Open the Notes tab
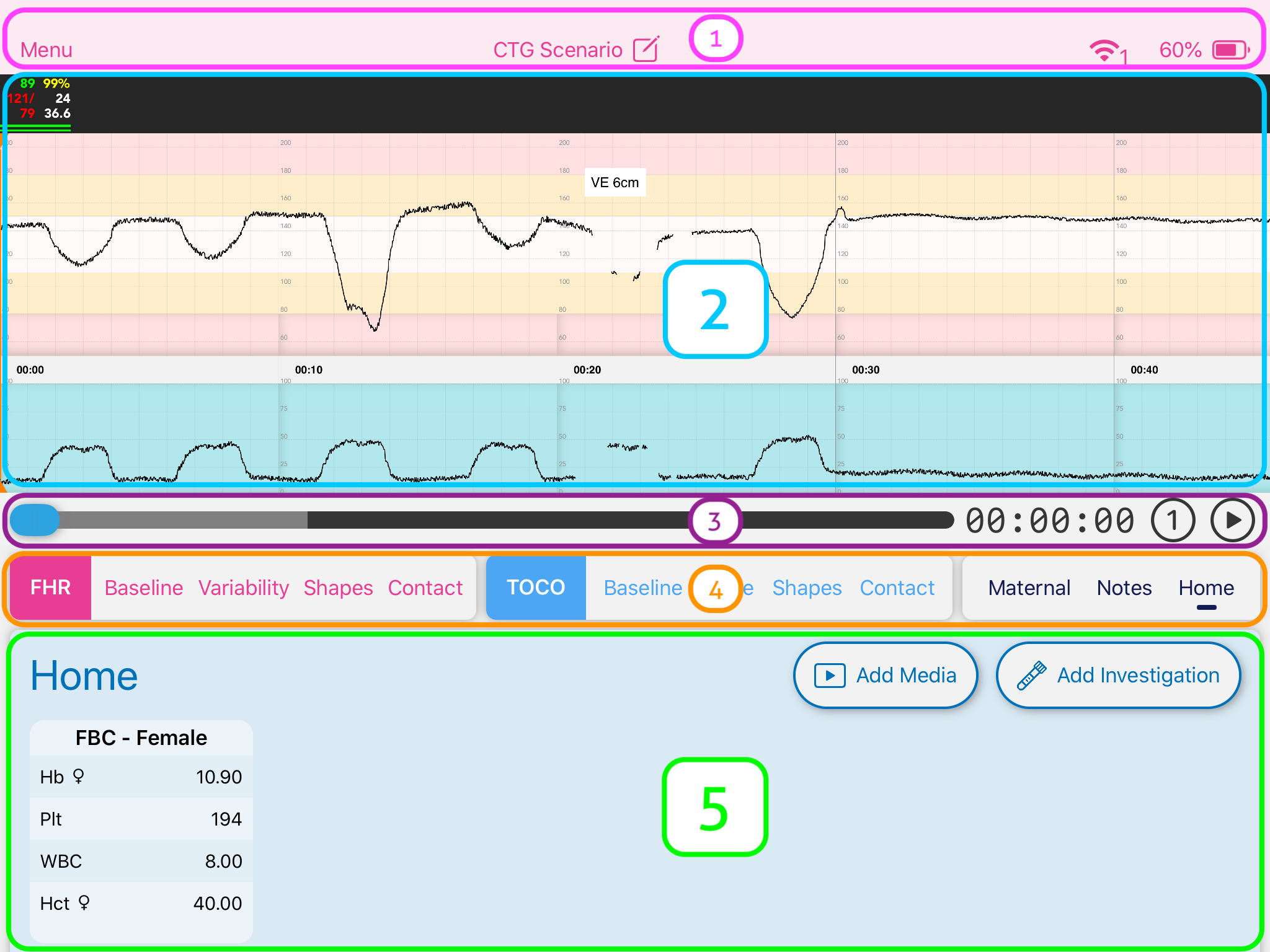Image resolution: width=1270 pixels, height=952 pixels. [1124, 588]
